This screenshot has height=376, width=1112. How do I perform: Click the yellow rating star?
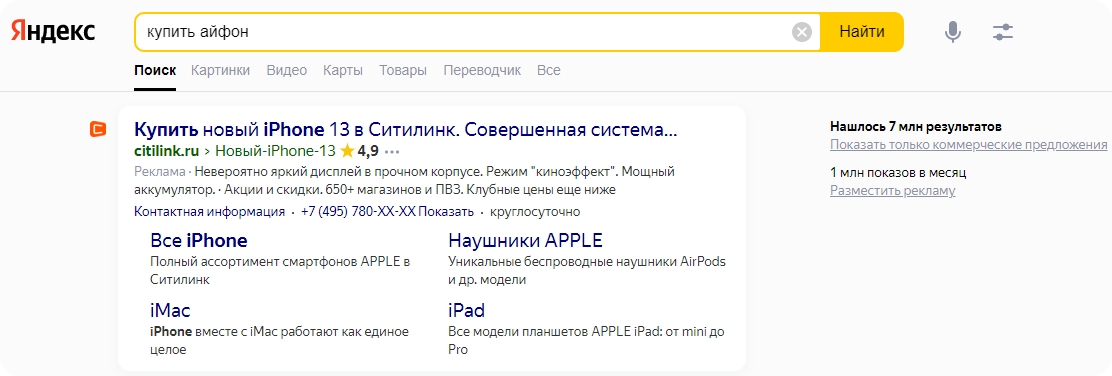point(347,150)
